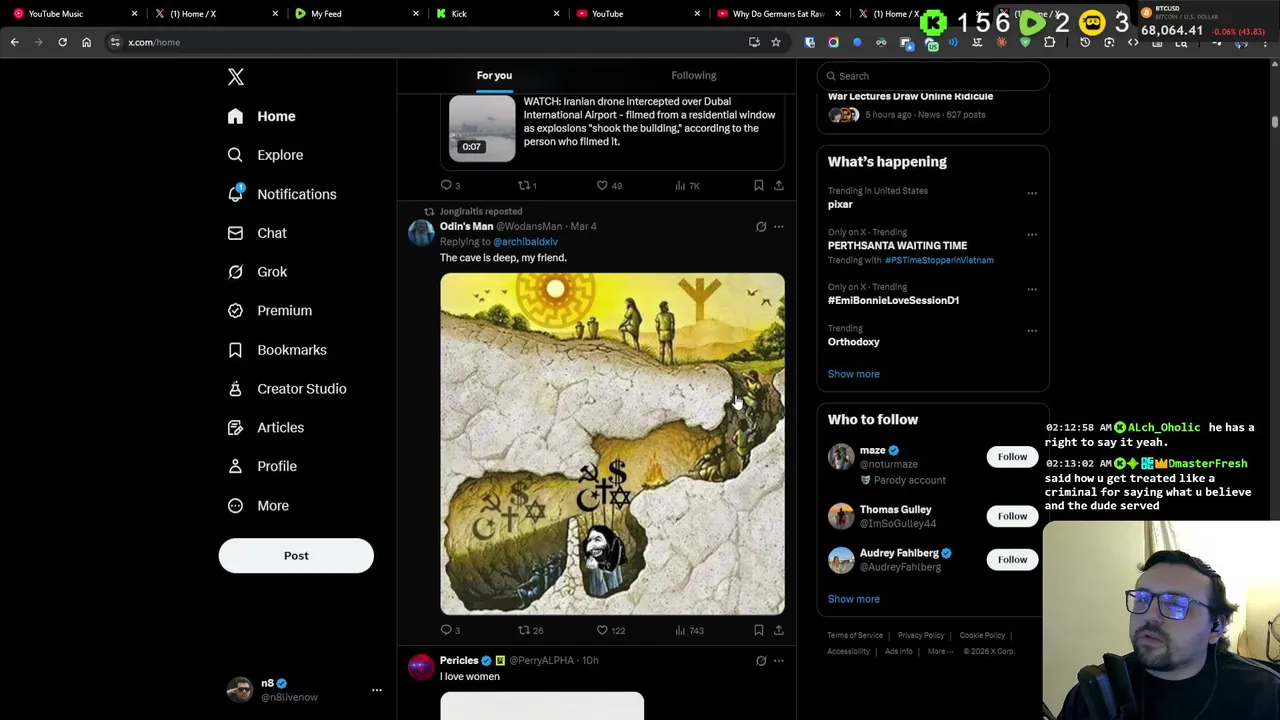Viewport: 1280px width, 720px height.
Task: Follow the maze account
Action: [x=1012, y=457]
